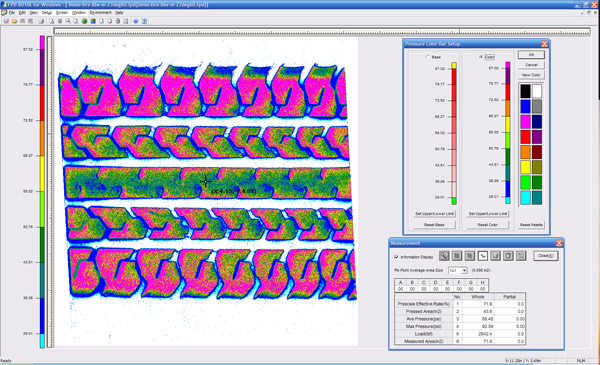Open the Environment menu

click(x=100, y=13)
